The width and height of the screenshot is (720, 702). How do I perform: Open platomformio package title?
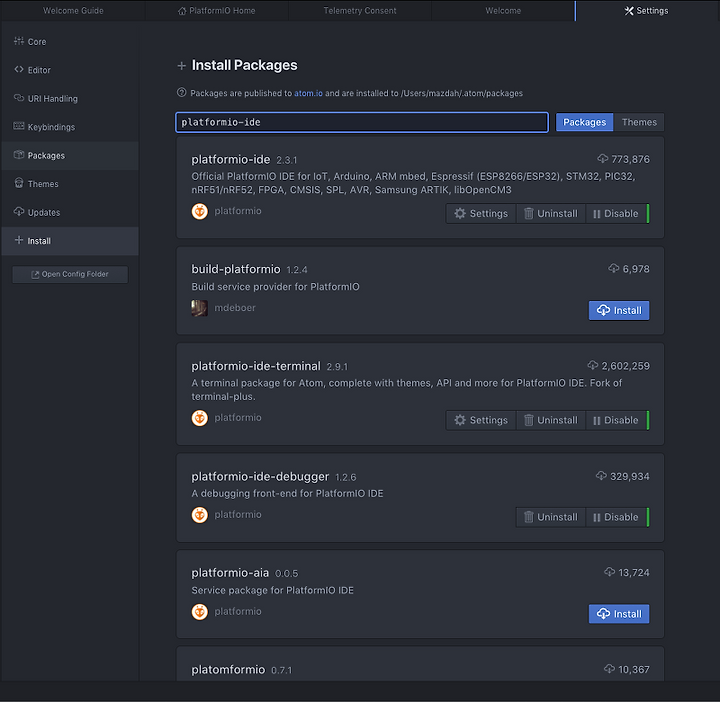tap(228, 670)
